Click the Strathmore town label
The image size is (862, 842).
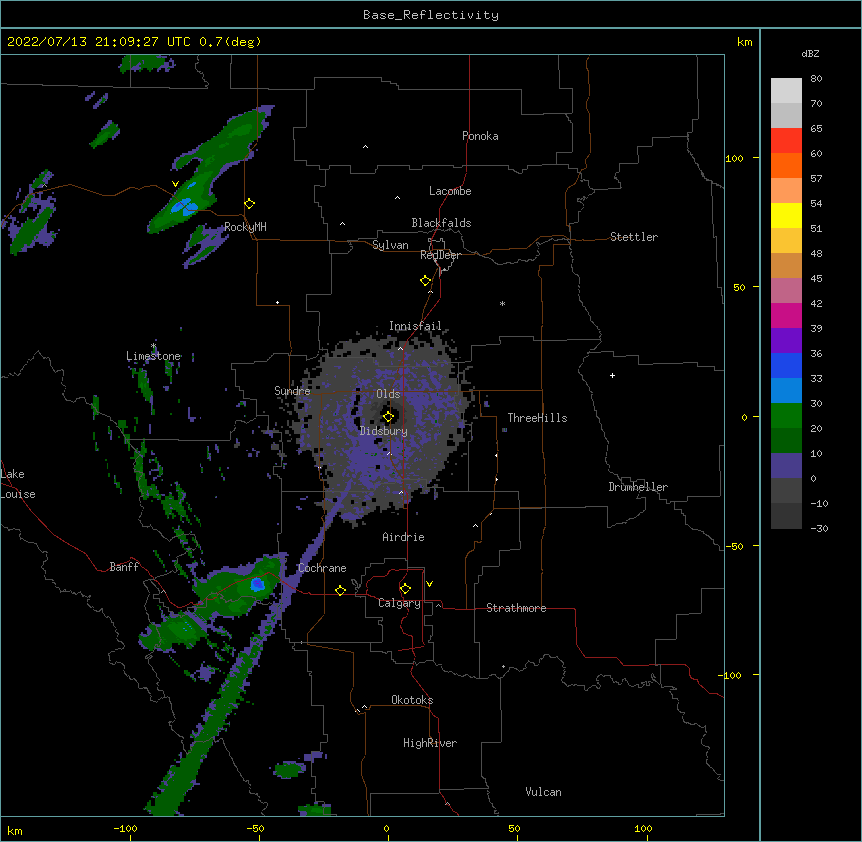(516, 608)
